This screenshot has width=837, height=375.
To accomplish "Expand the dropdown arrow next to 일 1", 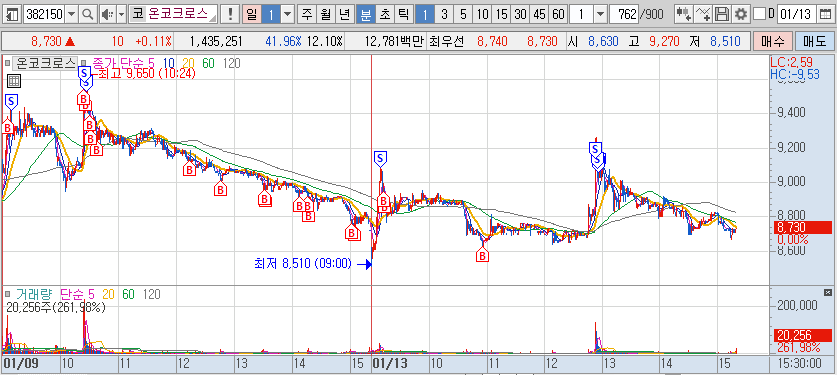I will click(288, 14).
